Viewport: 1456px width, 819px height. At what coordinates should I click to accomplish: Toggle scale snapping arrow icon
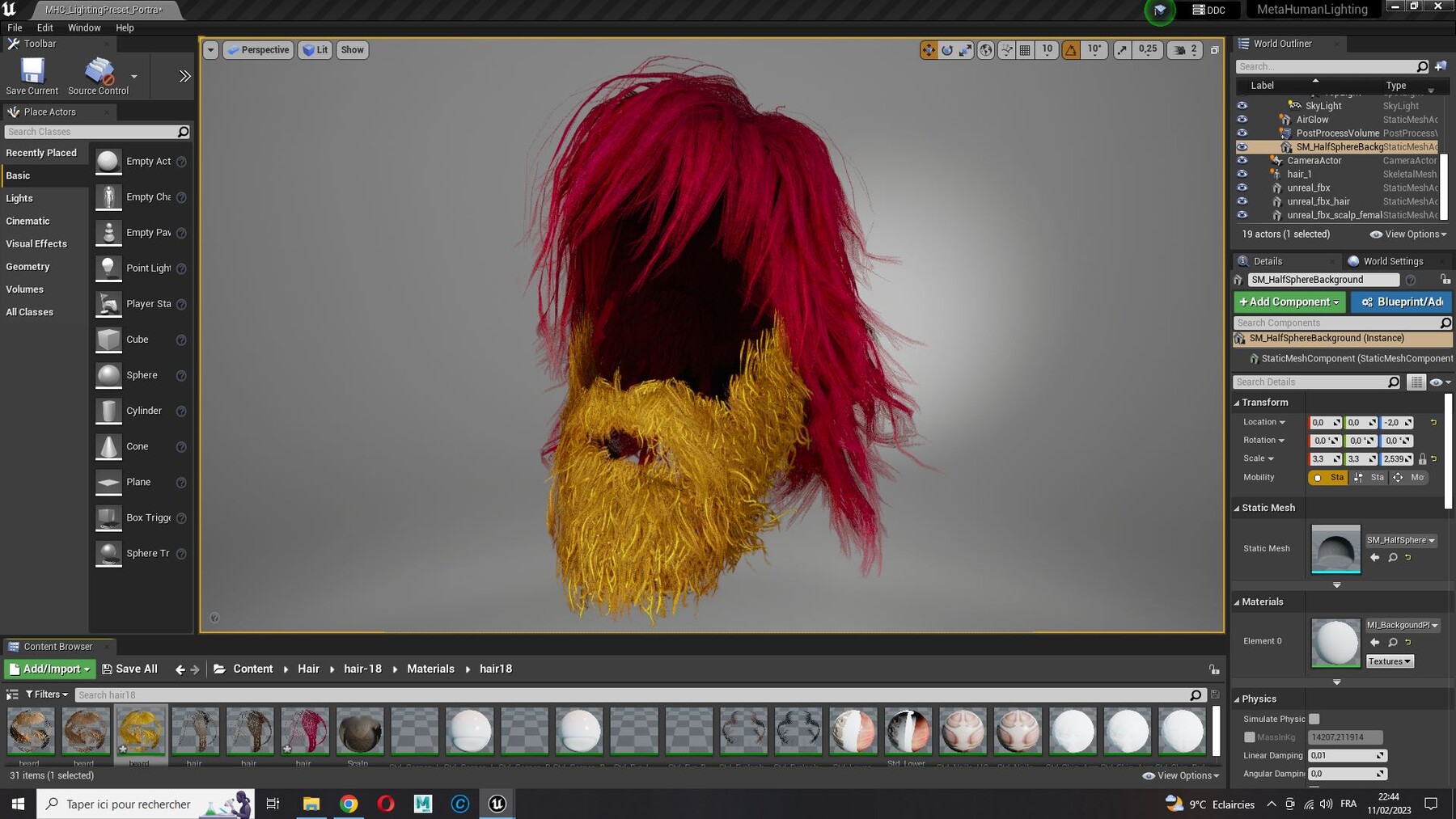click(1122, 50)
